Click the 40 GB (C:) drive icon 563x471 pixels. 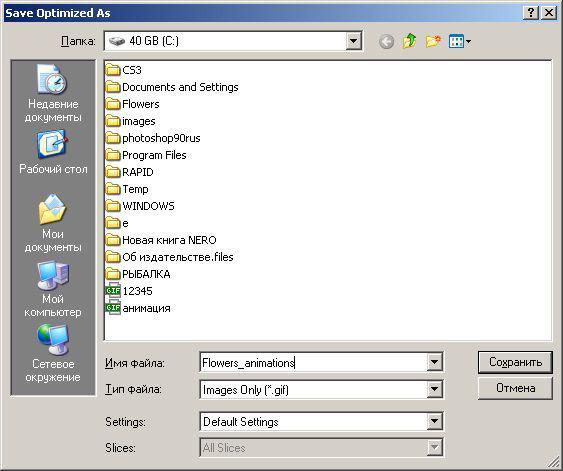(x=117, y=41)
